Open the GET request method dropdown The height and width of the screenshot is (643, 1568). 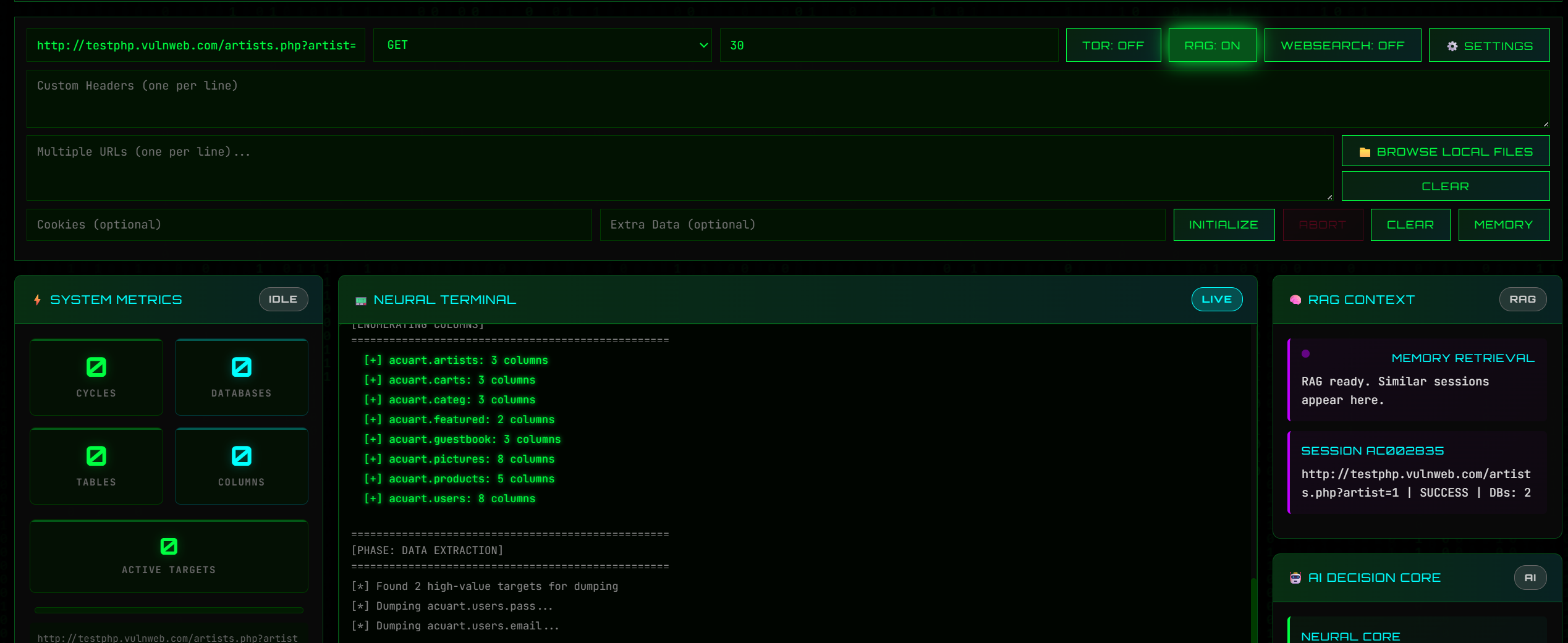541,45
